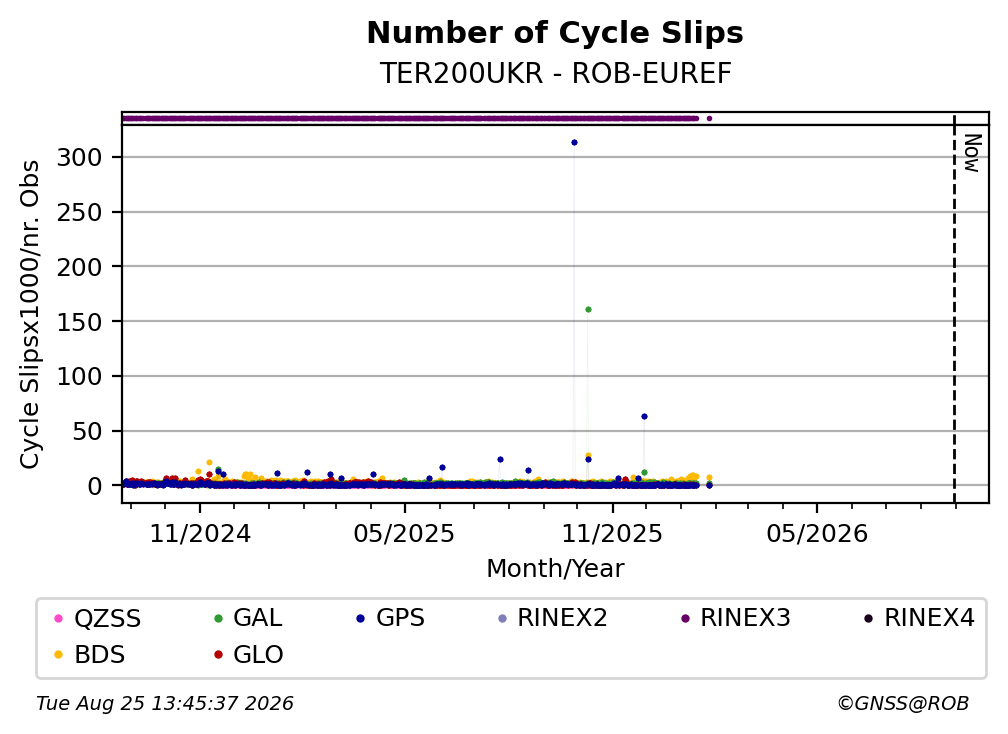This screenshot has width=1008, height=734.
Task: Click the GPS blue legend marker
Action: (361, 618)
